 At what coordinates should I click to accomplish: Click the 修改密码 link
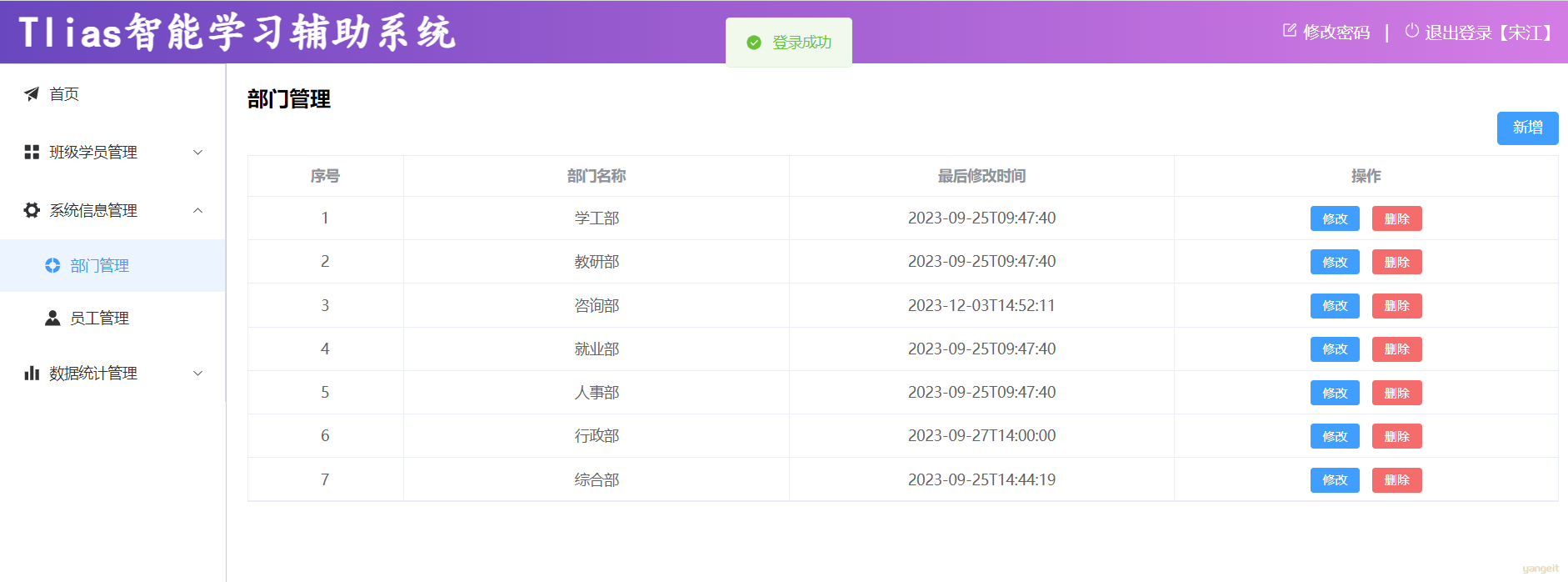click(1336, 32)
